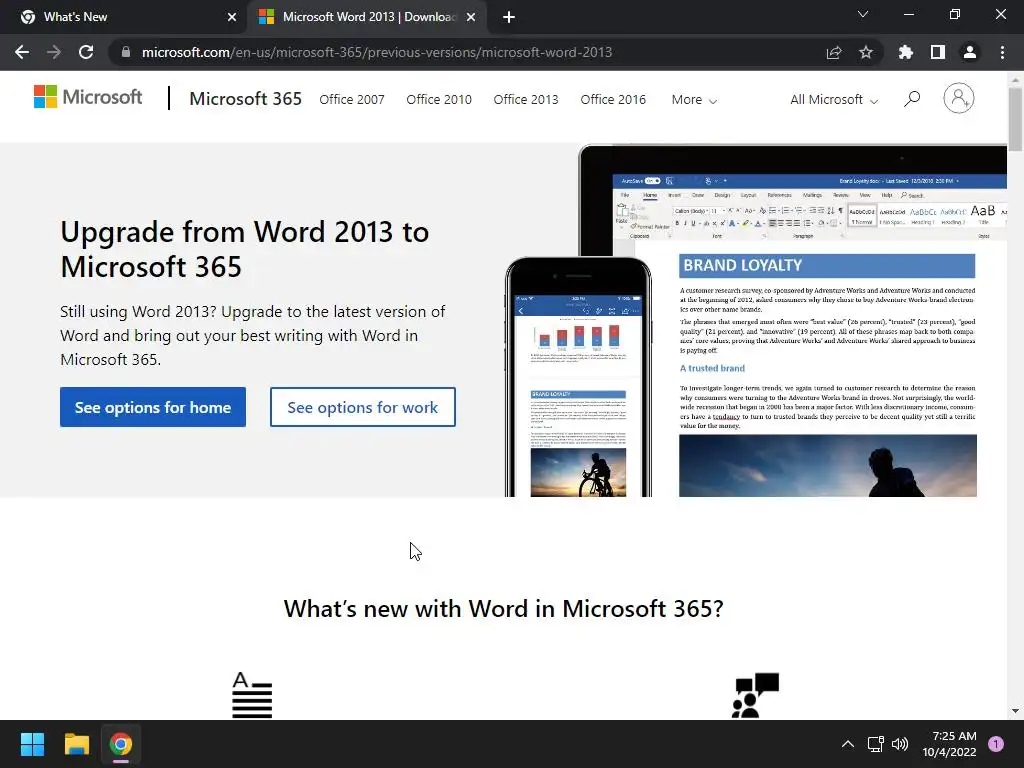Click See options for work button
Viewport: 1024px width, 768px height.
coord(363,407)
